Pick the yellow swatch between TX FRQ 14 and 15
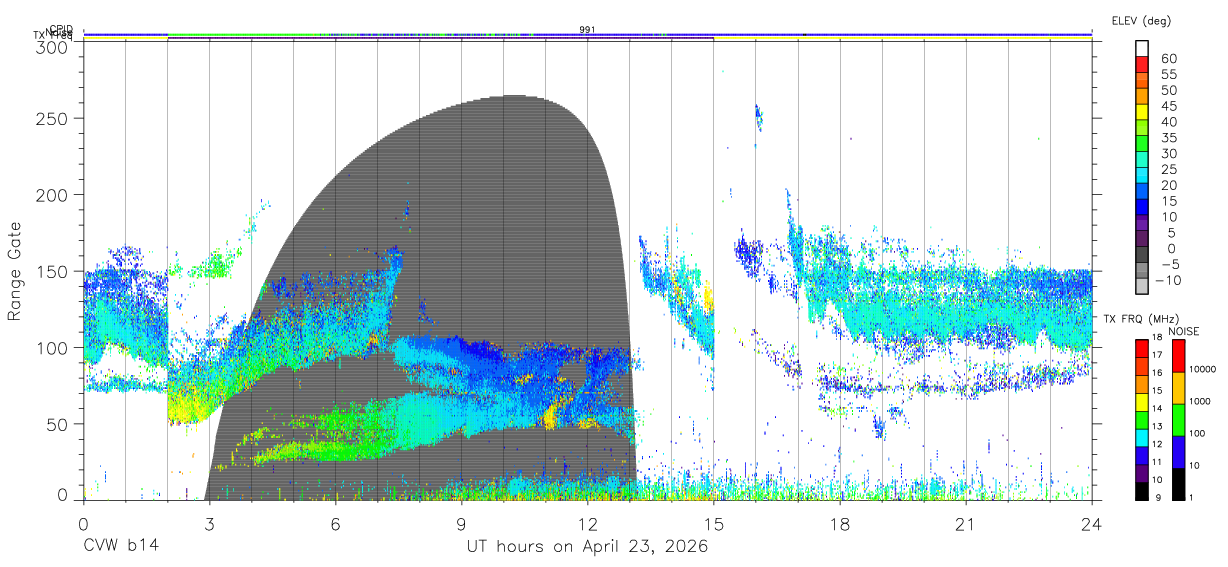This screenshot has height=567, width=1228. pos(1141,402)
